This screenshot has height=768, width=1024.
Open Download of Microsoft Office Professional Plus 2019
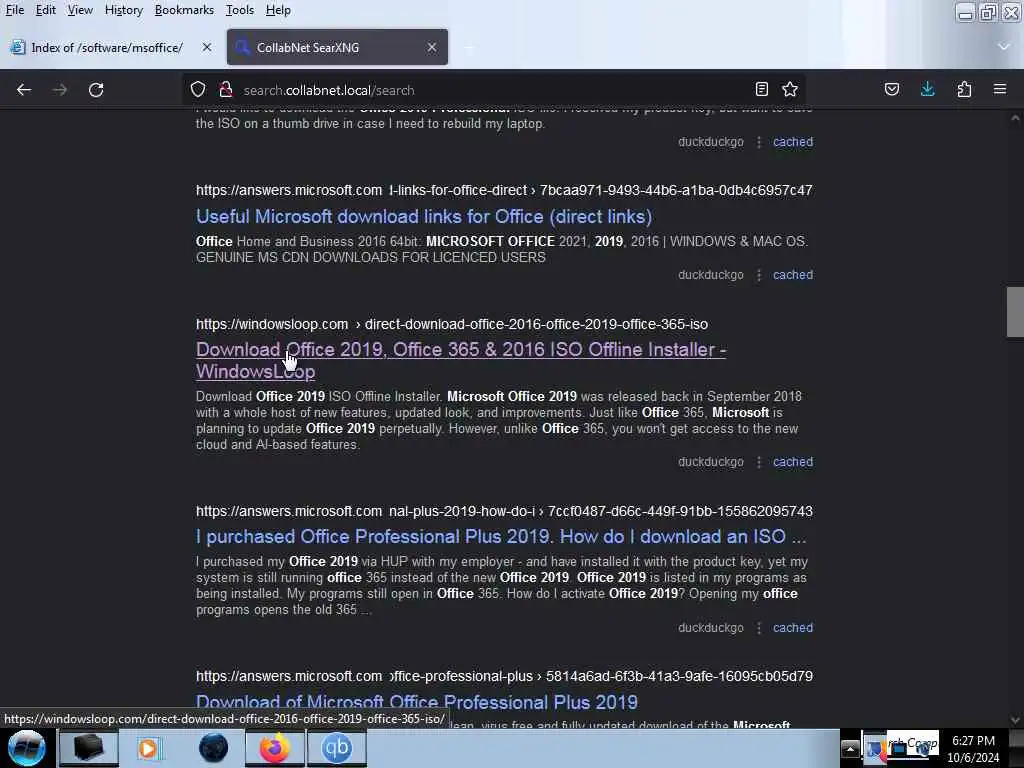point(417,702)
